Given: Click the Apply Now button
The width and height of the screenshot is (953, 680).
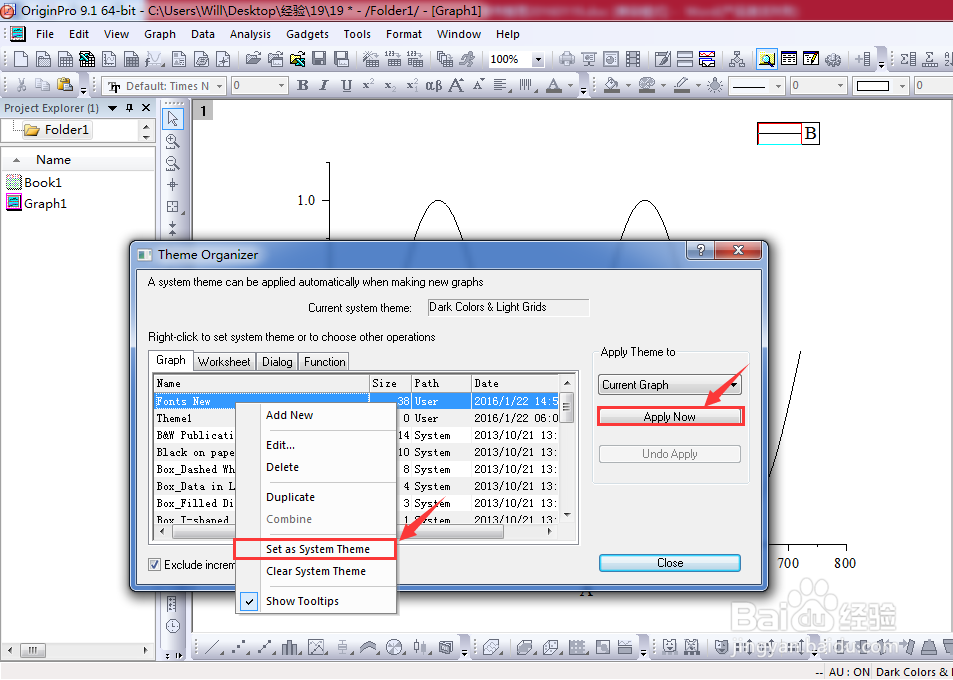Looking at the screenshot, I should 670,417.
